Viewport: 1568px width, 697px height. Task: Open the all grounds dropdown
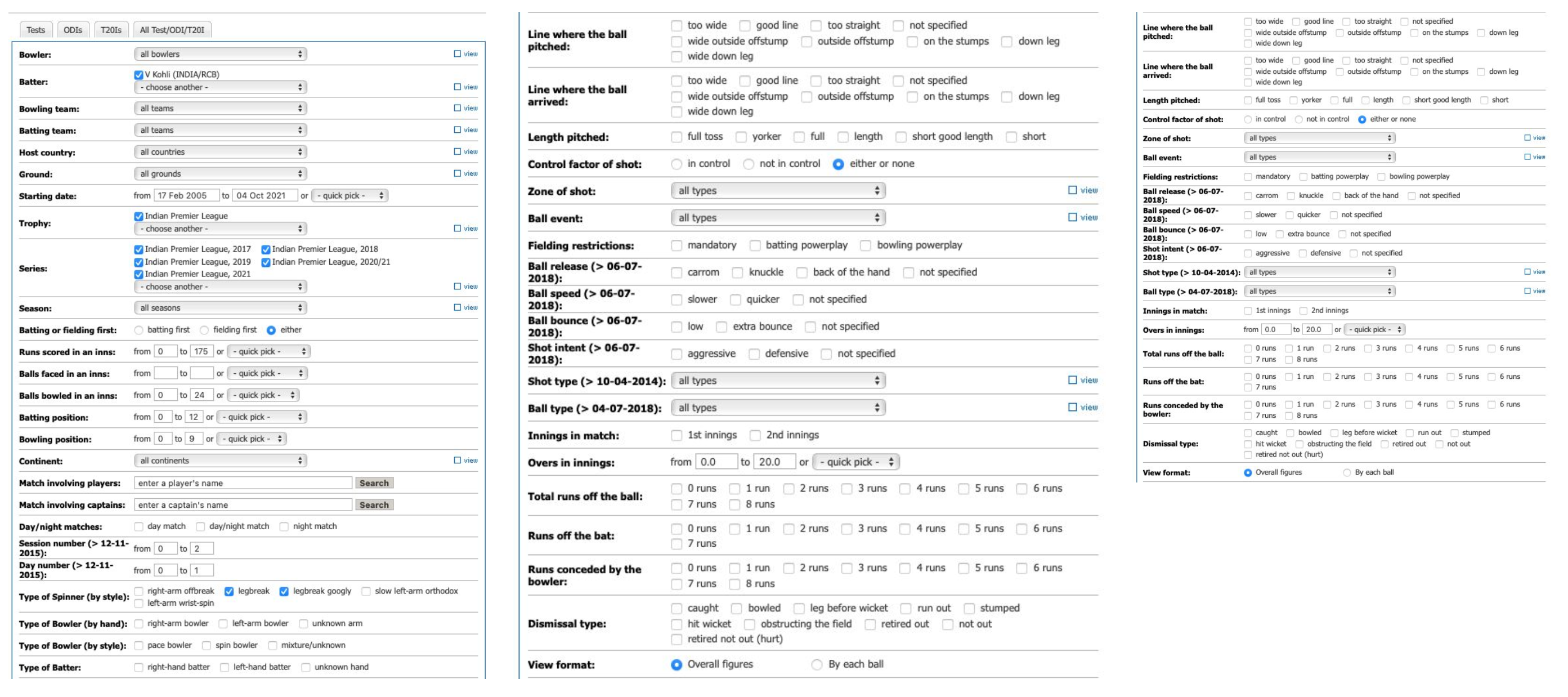coord(219,173)
